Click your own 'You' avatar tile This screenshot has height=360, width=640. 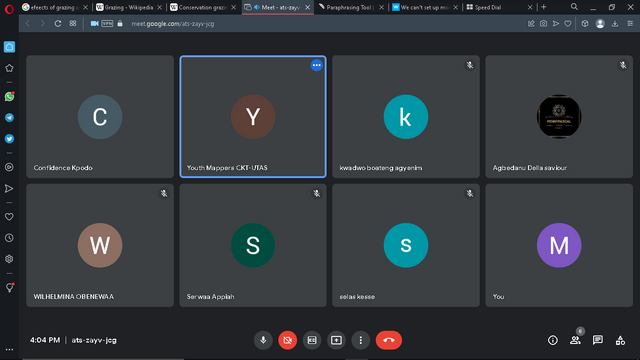click(559, 245)
